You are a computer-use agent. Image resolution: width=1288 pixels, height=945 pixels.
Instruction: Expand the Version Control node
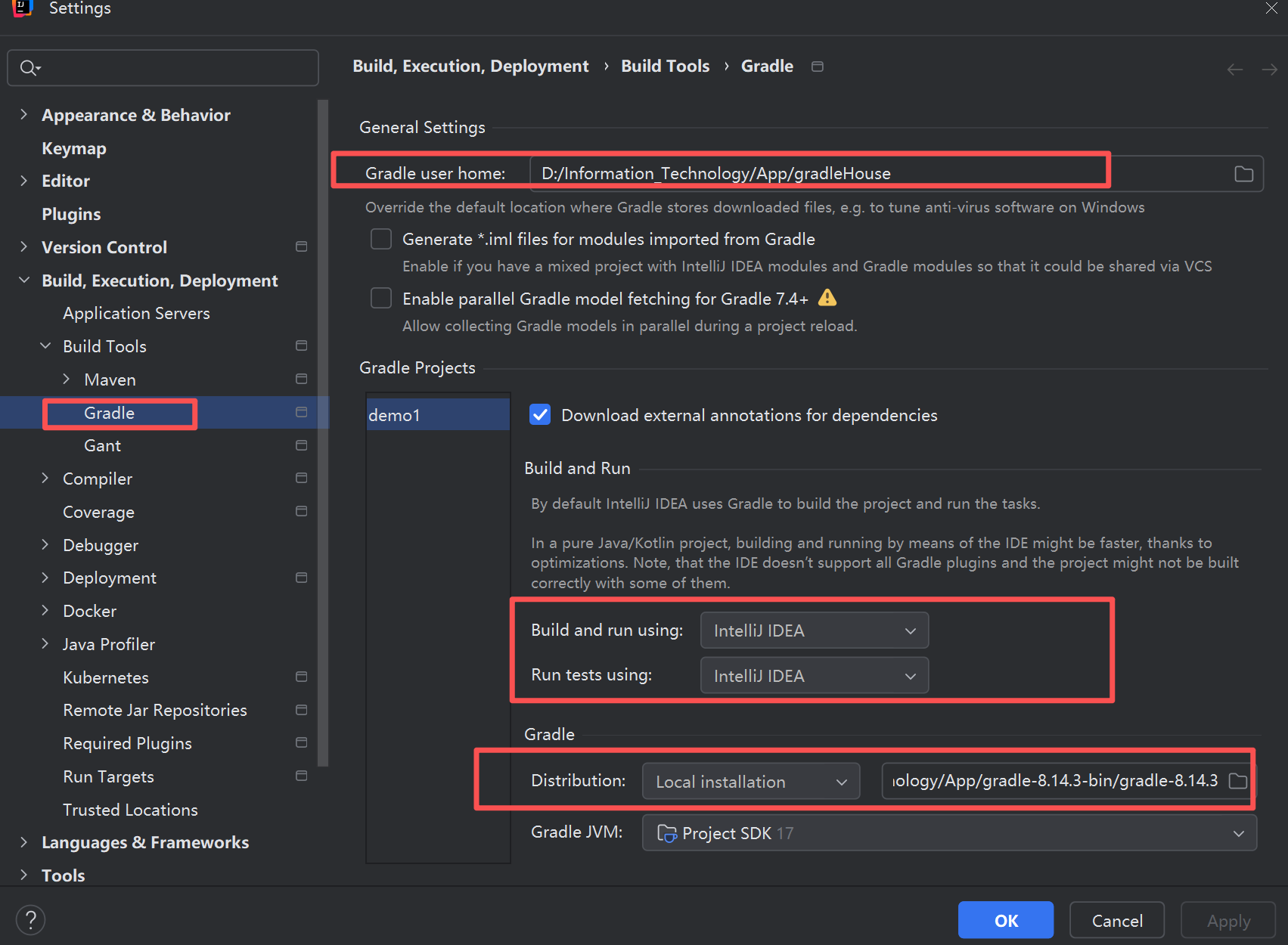click(24, 246)
